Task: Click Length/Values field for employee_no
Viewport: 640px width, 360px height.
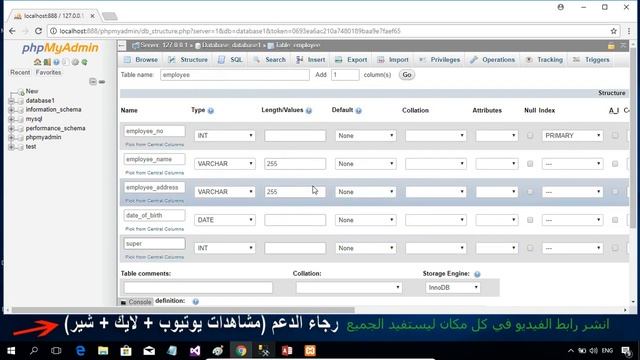Action: tap(295, 136)
